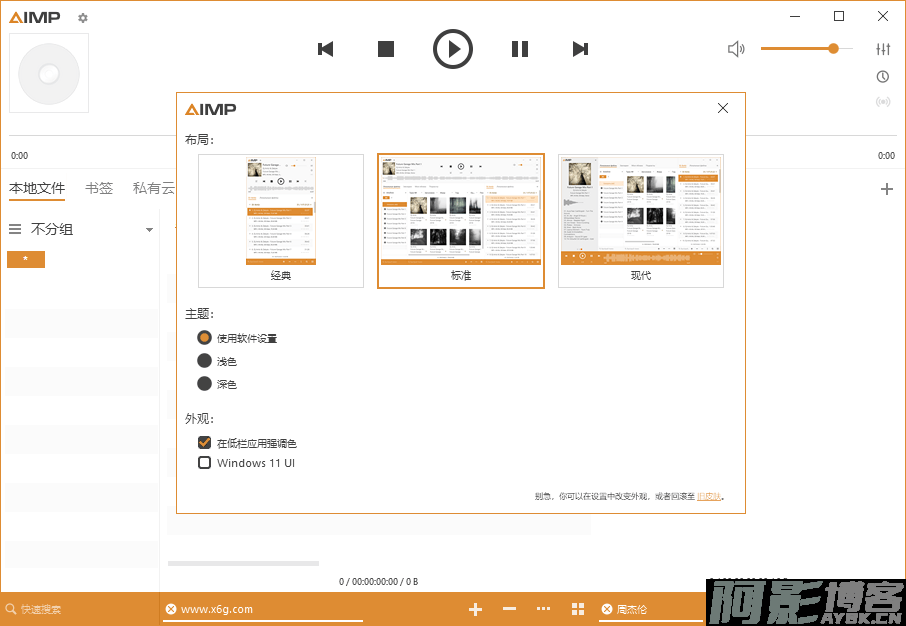Select the 深色 theme radio button
Image resolution: width=906 pixels, height=626 pixels.
(205, 384)
